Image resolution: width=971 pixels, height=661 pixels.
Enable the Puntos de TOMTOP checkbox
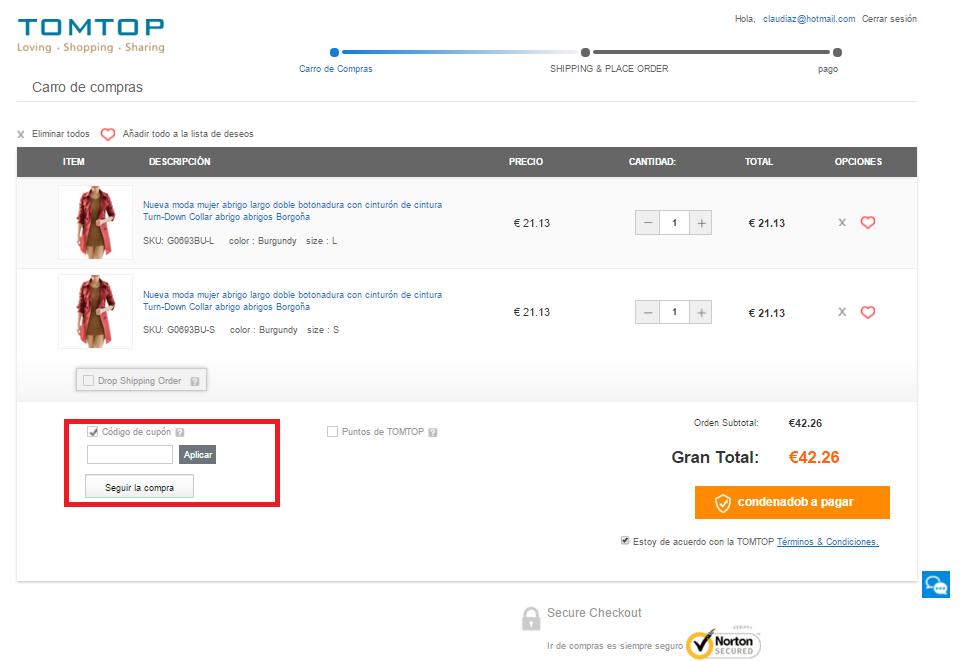[333, 432]
